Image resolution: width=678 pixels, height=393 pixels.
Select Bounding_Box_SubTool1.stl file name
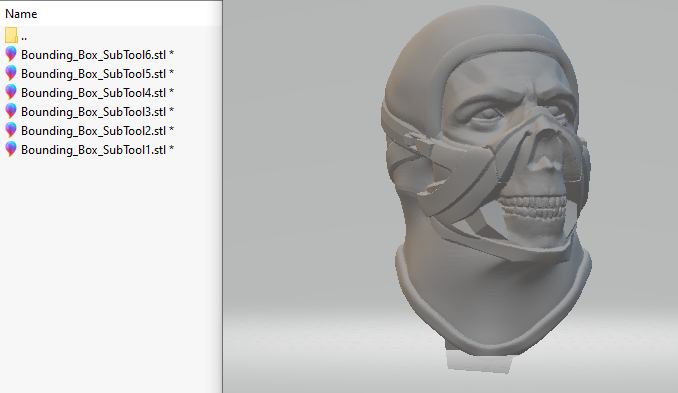click(97, 150)
